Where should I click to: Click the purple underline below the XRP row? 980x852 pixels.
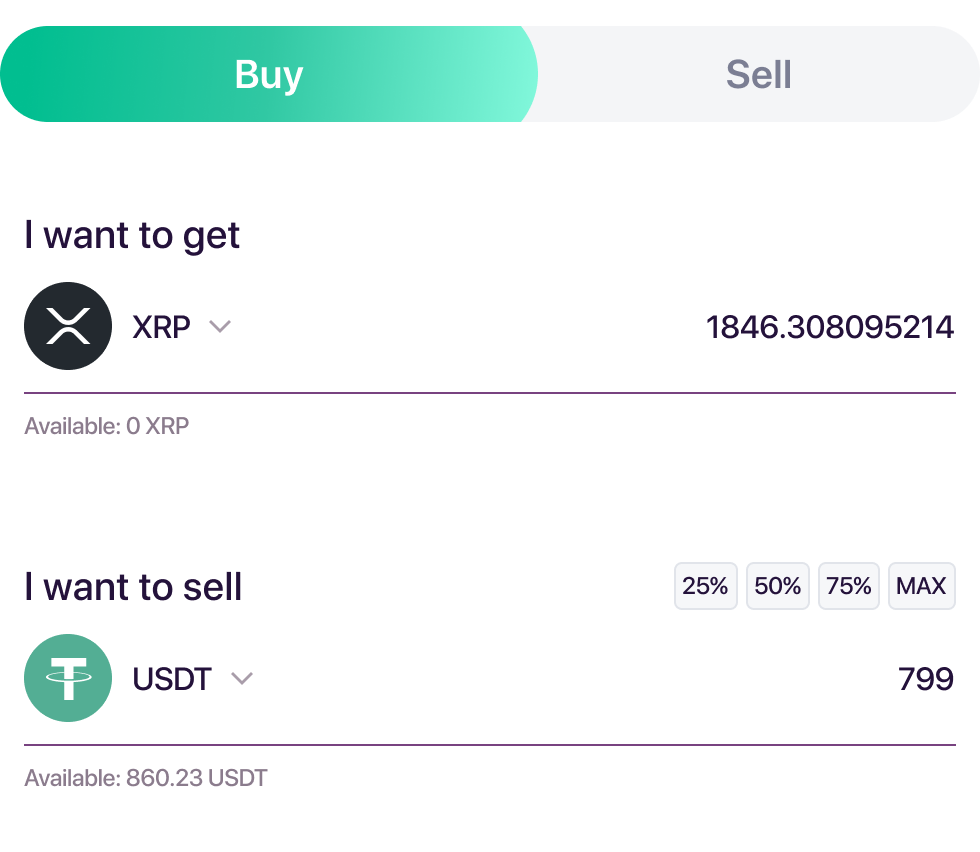coord(490,393)
